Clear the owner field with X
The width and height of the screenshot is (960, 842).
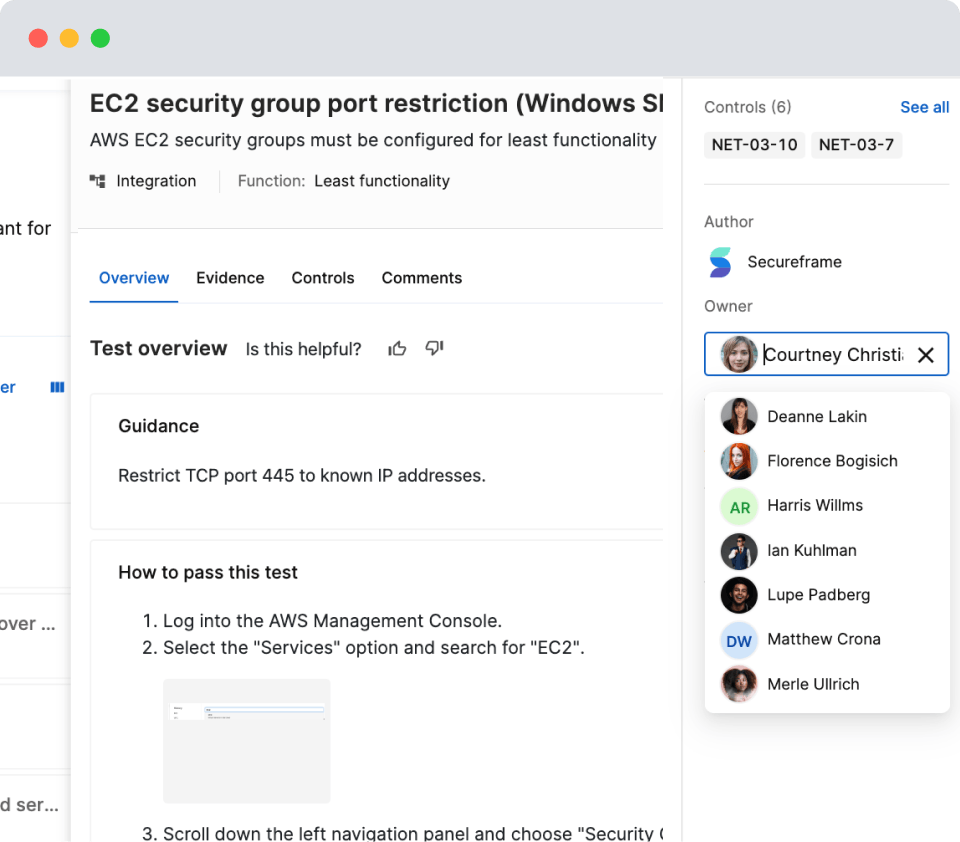[x=926, y=355]
